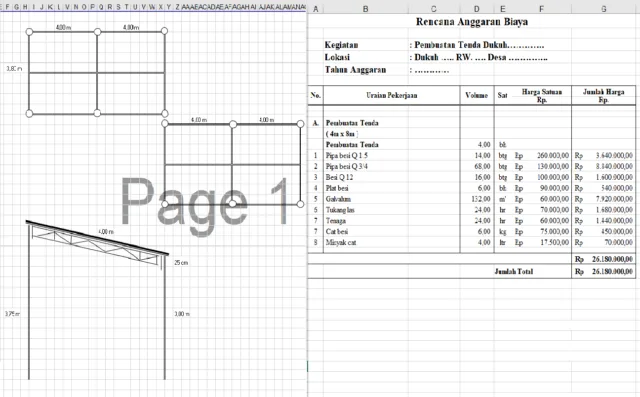Screen dimensions: 640x397
Task: Click the '3,75 m' height label in drawing
Action: coord(12,314)
